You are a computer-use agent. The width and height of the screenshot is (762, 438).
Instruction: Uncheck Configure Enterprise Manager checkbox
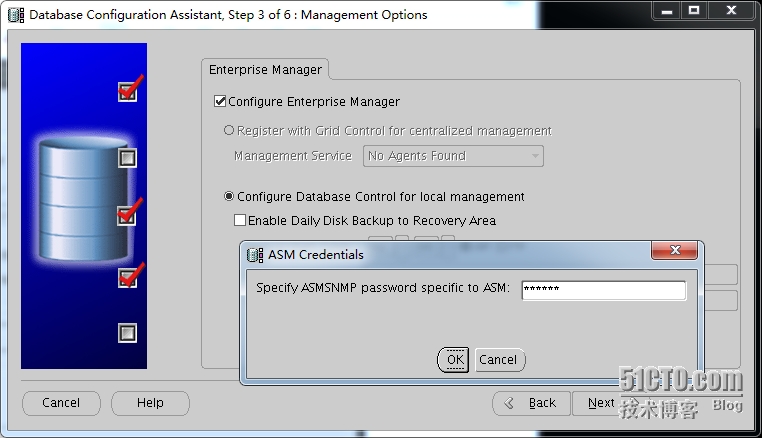click(220, 101)
